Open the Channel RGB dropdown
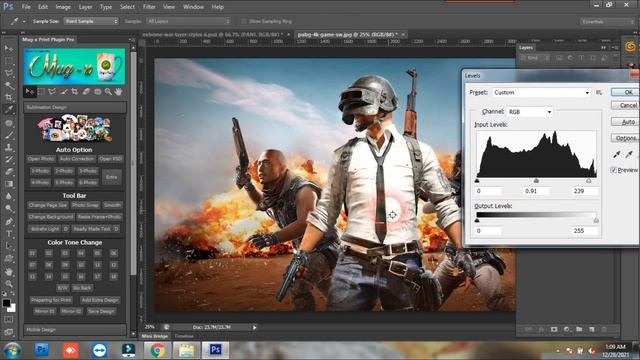 click(x=530, y=111)
